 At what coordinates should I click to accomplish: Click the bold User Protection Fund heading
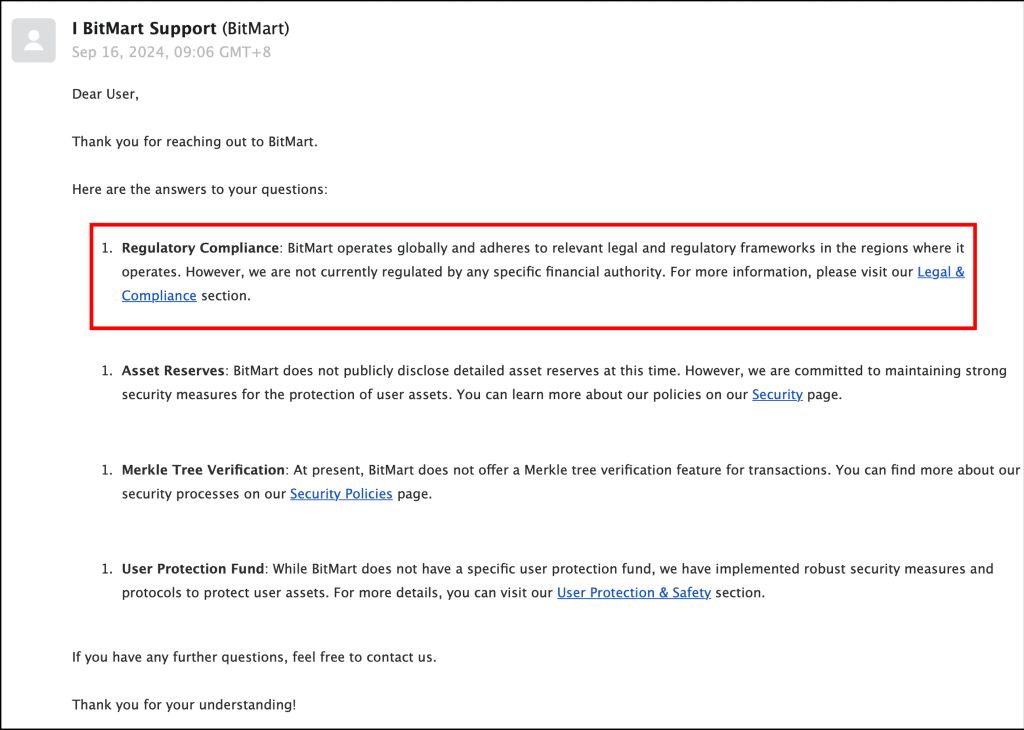point(193,569)
